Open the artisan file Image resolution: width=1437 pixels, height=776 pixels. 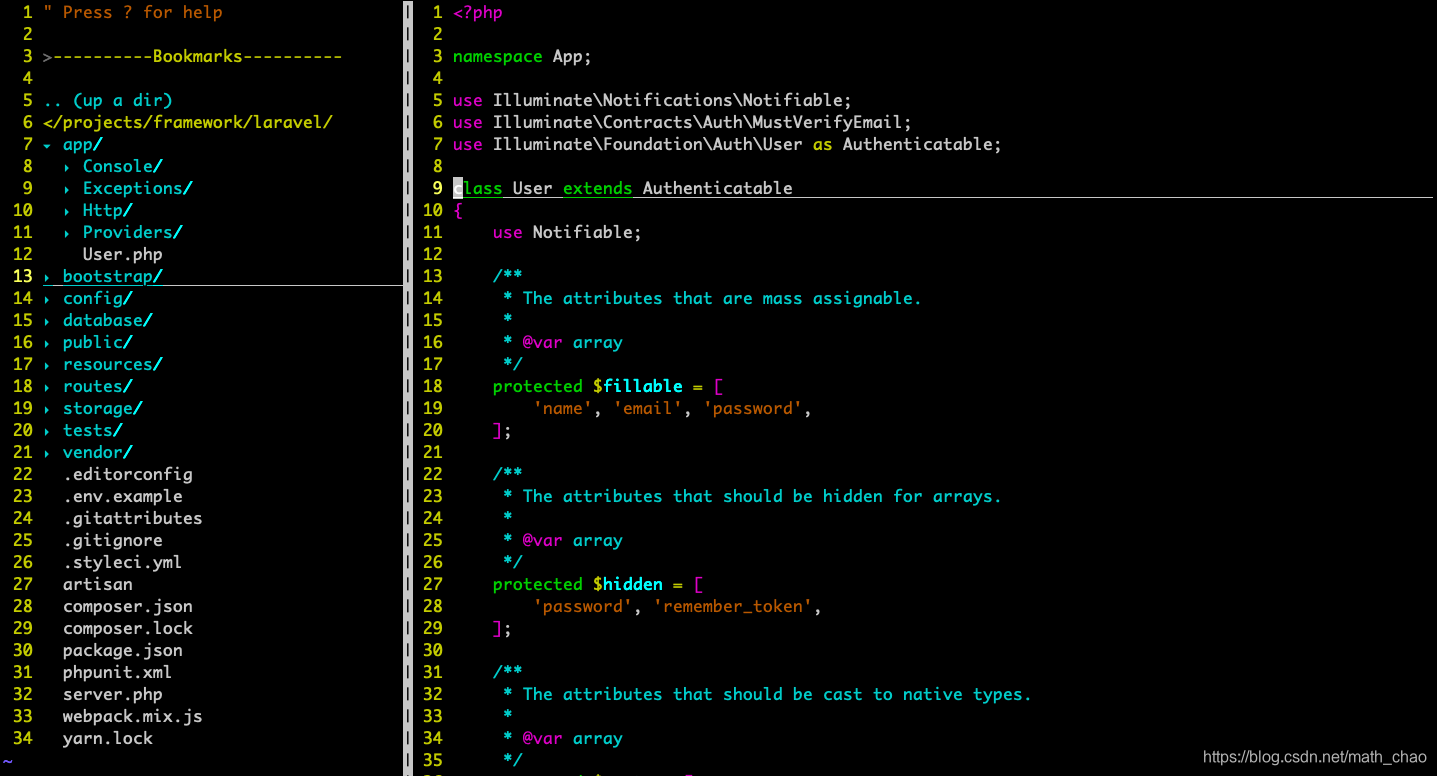point(98,585)
